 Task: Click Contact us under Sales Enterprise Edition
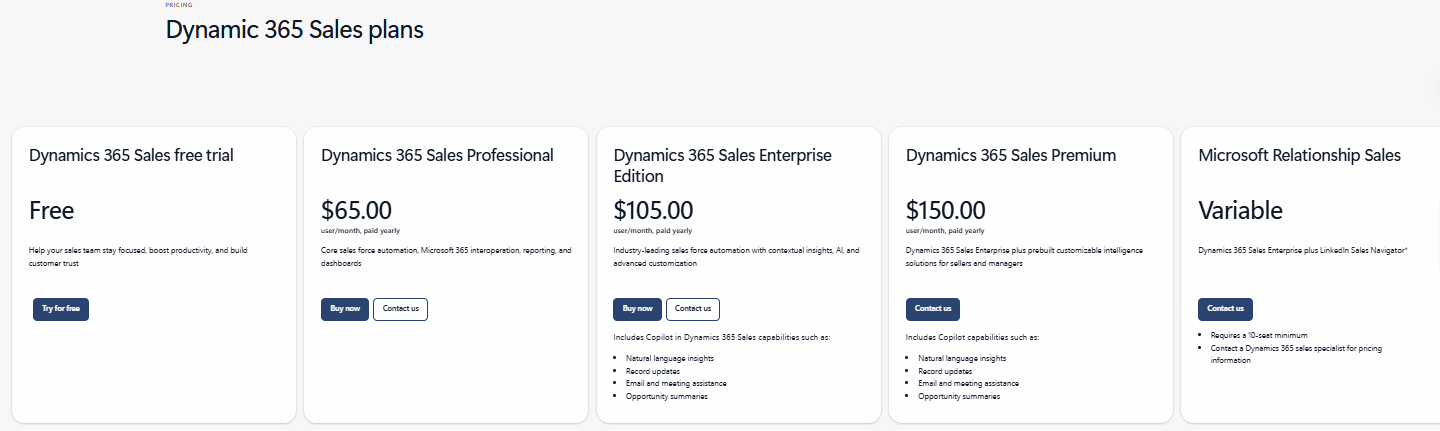click(693, 309)
